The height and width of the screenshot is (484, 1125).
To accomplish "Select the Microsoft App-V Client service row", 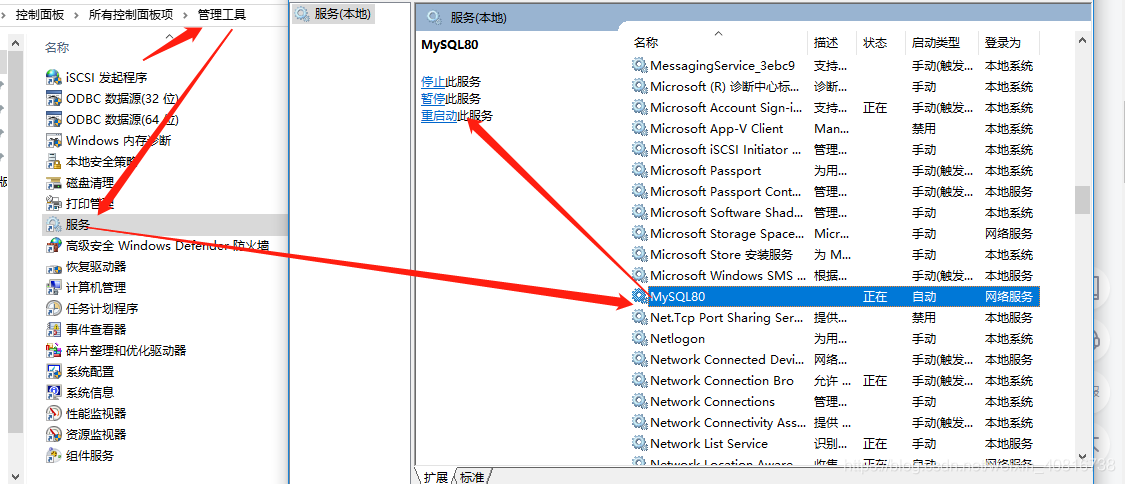I will click(835, 128).
